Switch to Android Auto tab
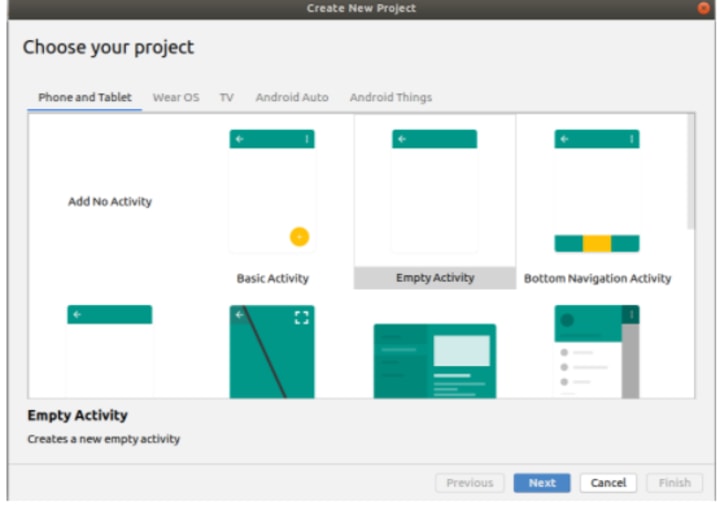 coord(292,97)
